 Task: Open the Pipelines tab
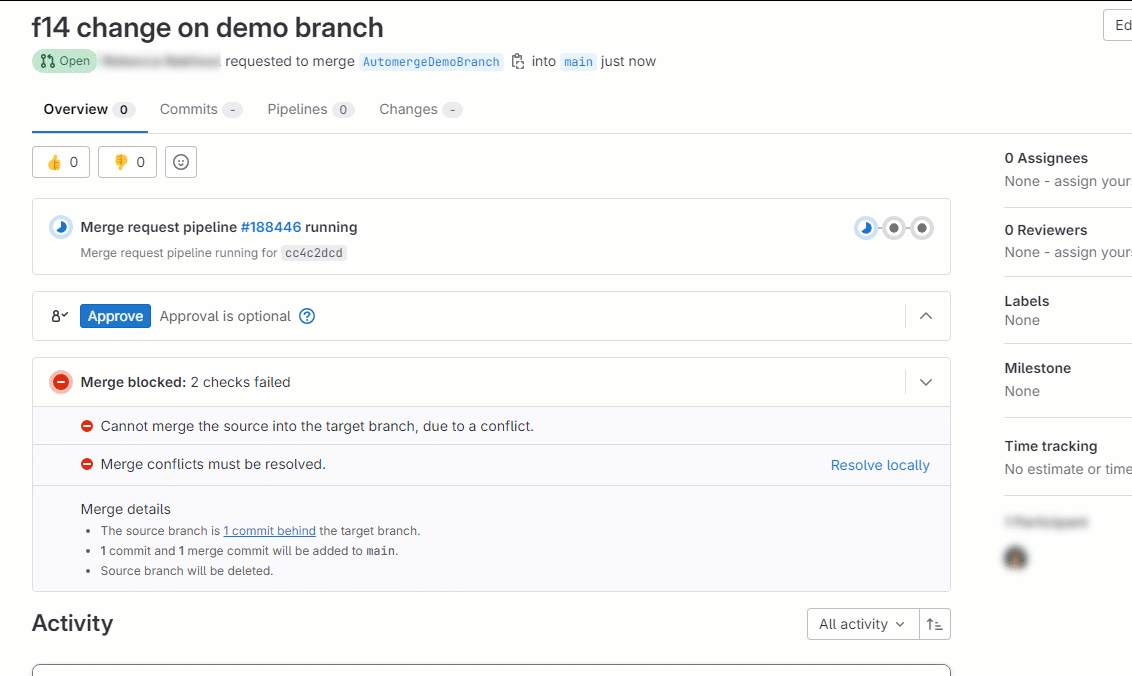click(x=299, y=109)
